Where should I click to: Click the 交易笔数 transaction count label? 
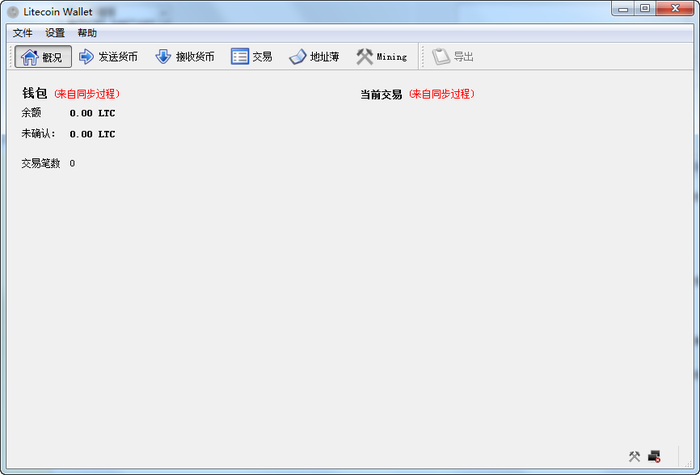click(x=41, y=163)
